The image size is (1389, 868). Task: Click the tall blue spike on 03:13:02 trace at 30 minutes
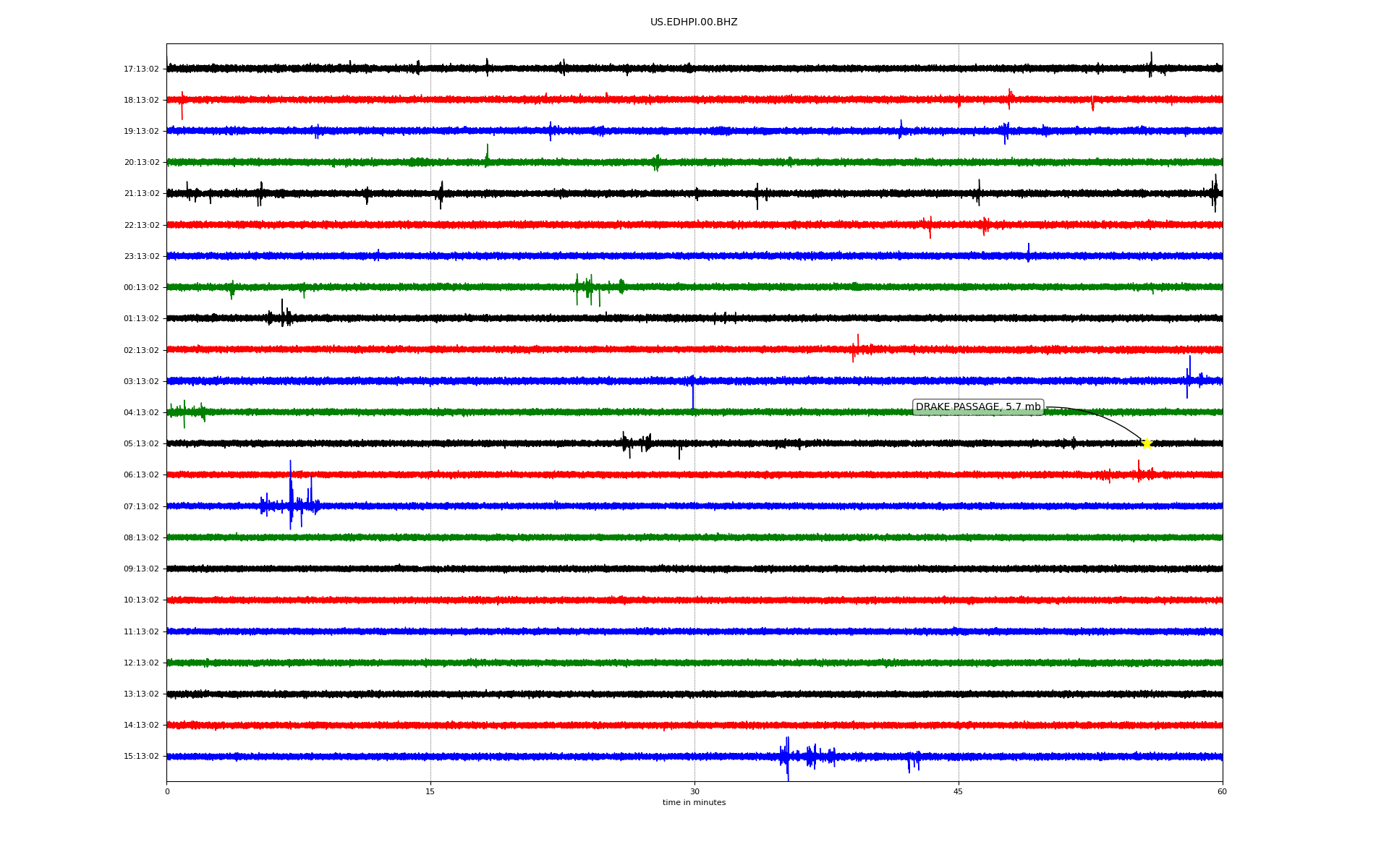pyautogui.click(x=693, y=392)
